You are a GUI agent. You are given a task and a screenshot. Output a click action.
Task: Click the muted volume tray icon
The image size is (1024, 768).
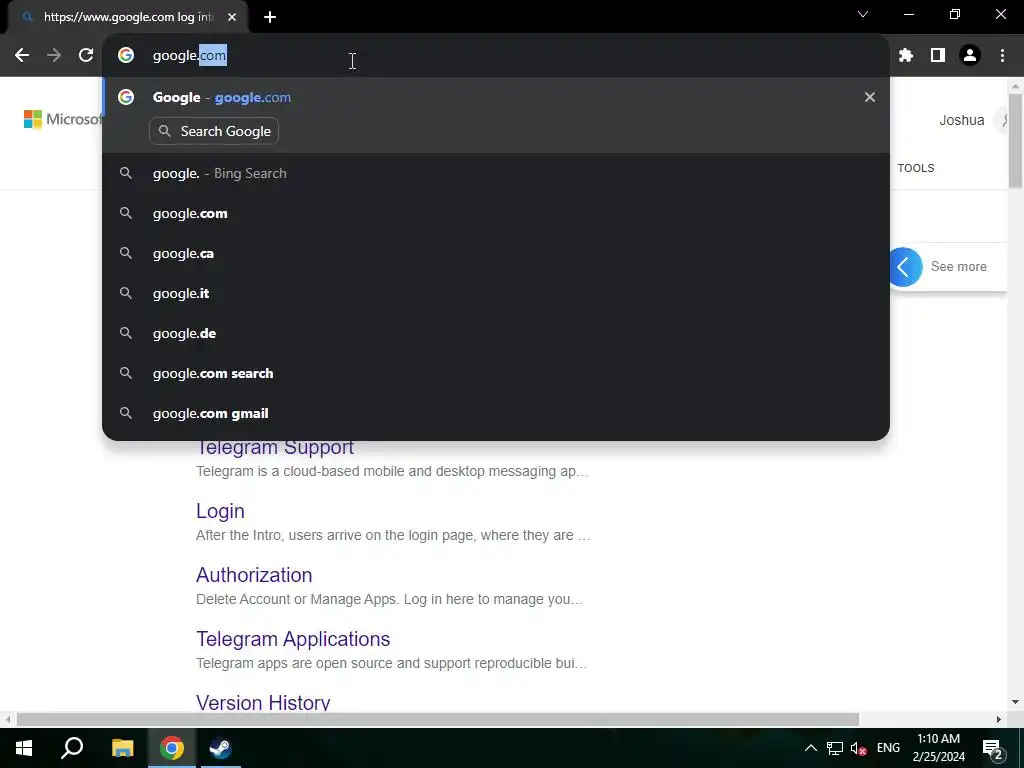[858, 748]
